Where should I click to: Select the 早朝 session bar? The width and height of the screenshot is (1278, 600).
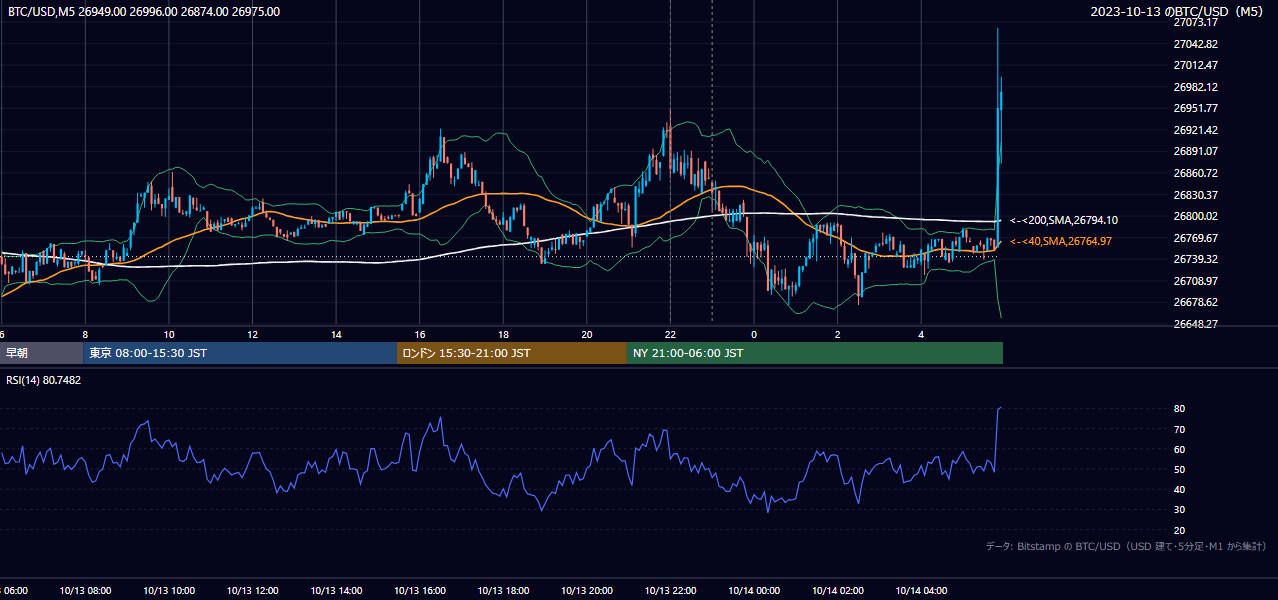[x=42, y=353]
